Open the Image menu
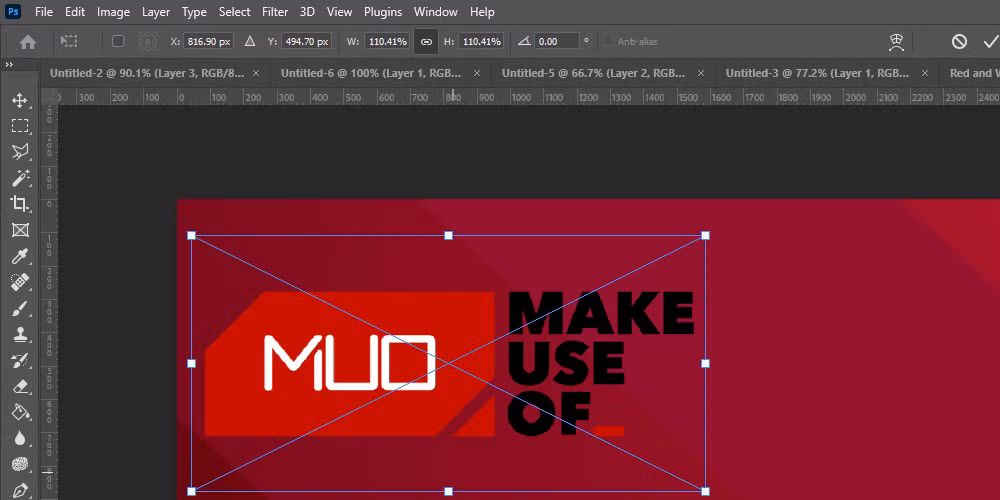This screenshot has height=500, width=1000. [x=114, y=12]
